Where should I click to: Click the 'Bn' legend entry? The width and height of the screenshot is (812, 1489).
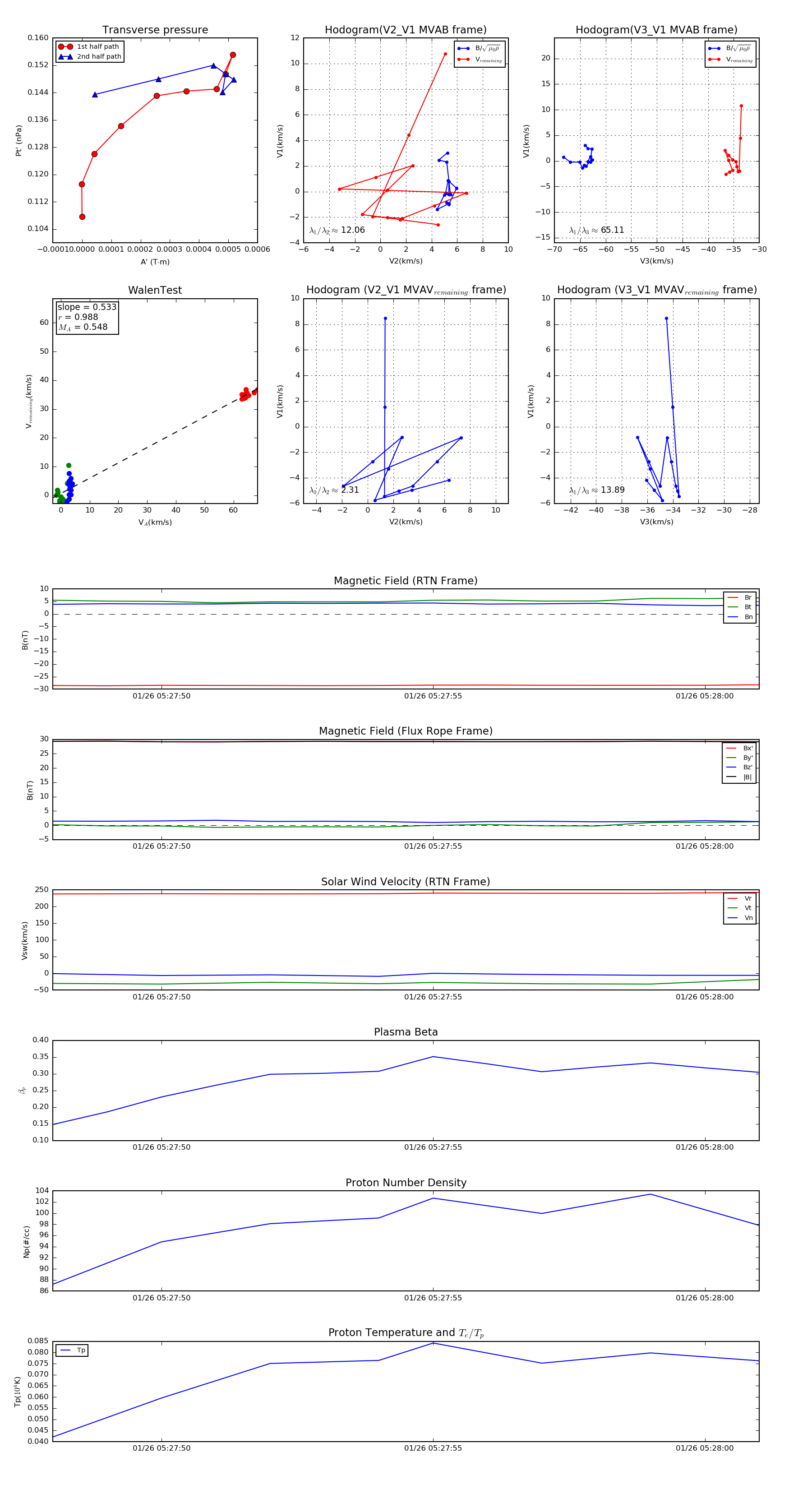pyautogui.click(x=740, y=617)
